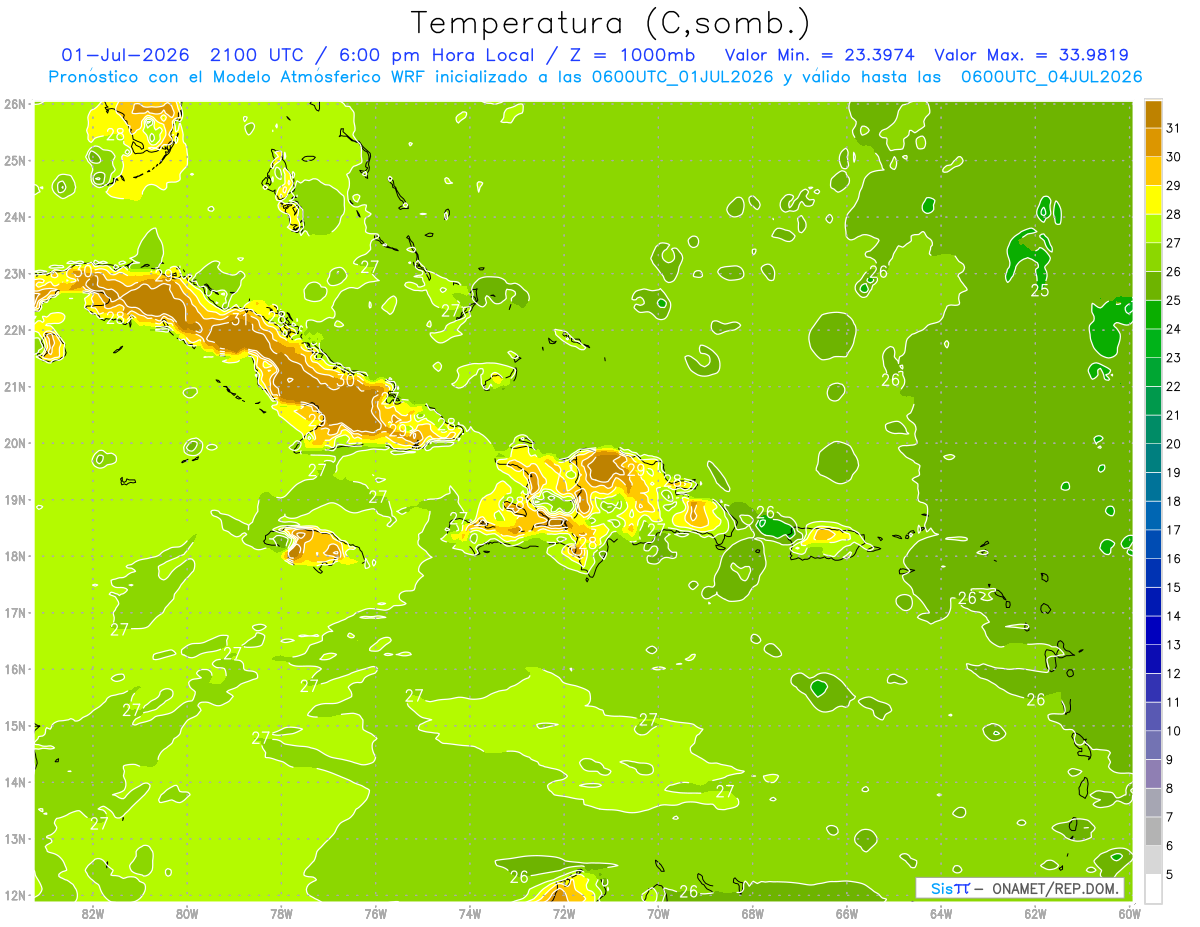
Task: Click the color scale's 17 value label
Action: point(1174,529)
